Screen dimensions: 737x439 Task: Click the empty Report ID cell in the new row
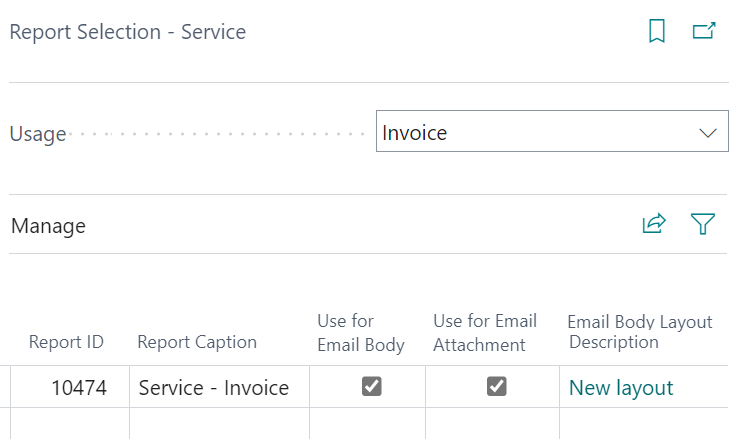click(70, 424)
